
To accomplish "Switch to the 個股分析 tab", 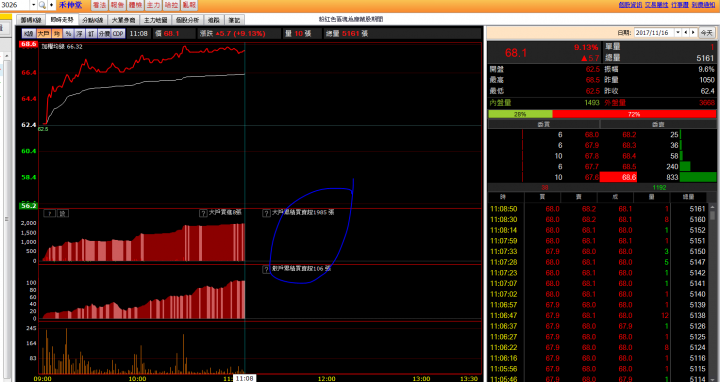I will pyautogui.click(x=187, y=20).
